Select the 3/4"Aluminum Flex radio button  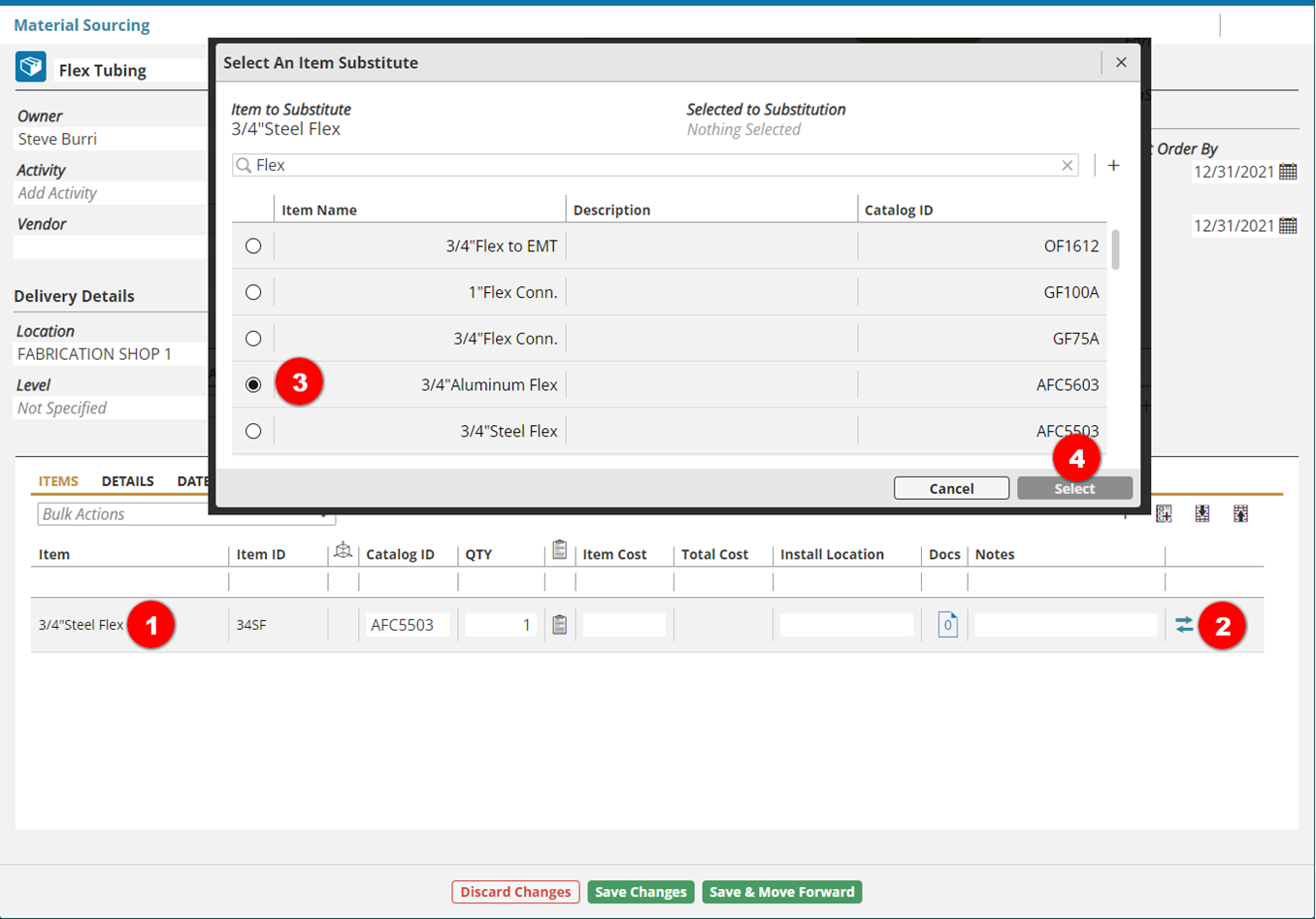(253, 385)
